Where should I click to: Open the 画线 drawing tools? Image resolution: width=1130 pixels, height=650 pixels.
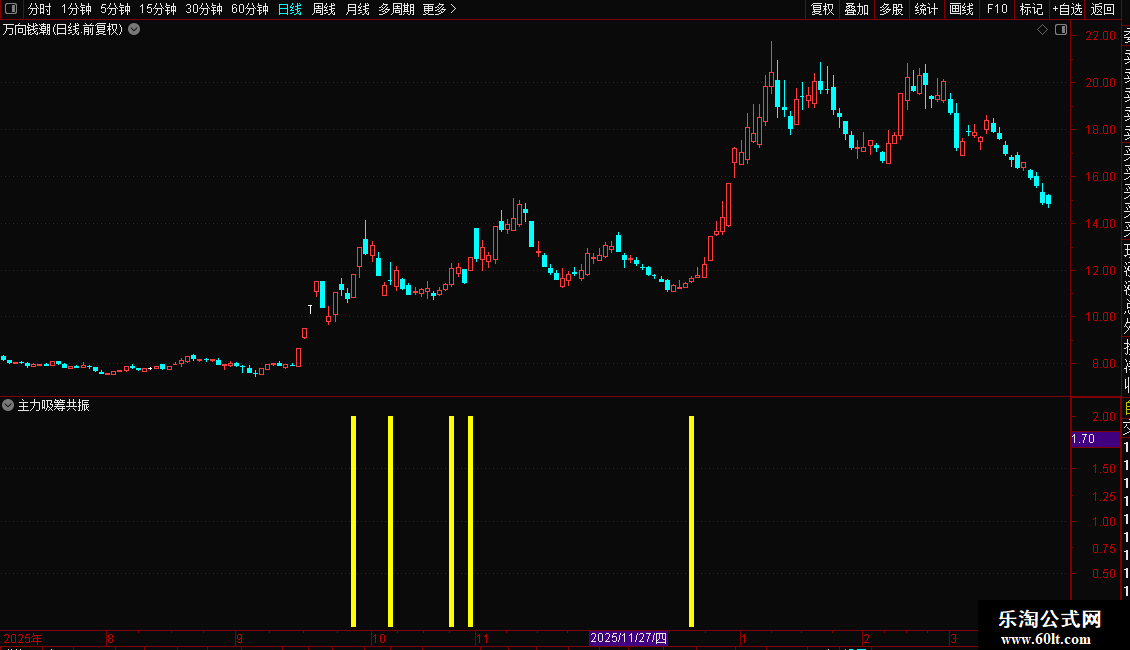coord(961,9)
